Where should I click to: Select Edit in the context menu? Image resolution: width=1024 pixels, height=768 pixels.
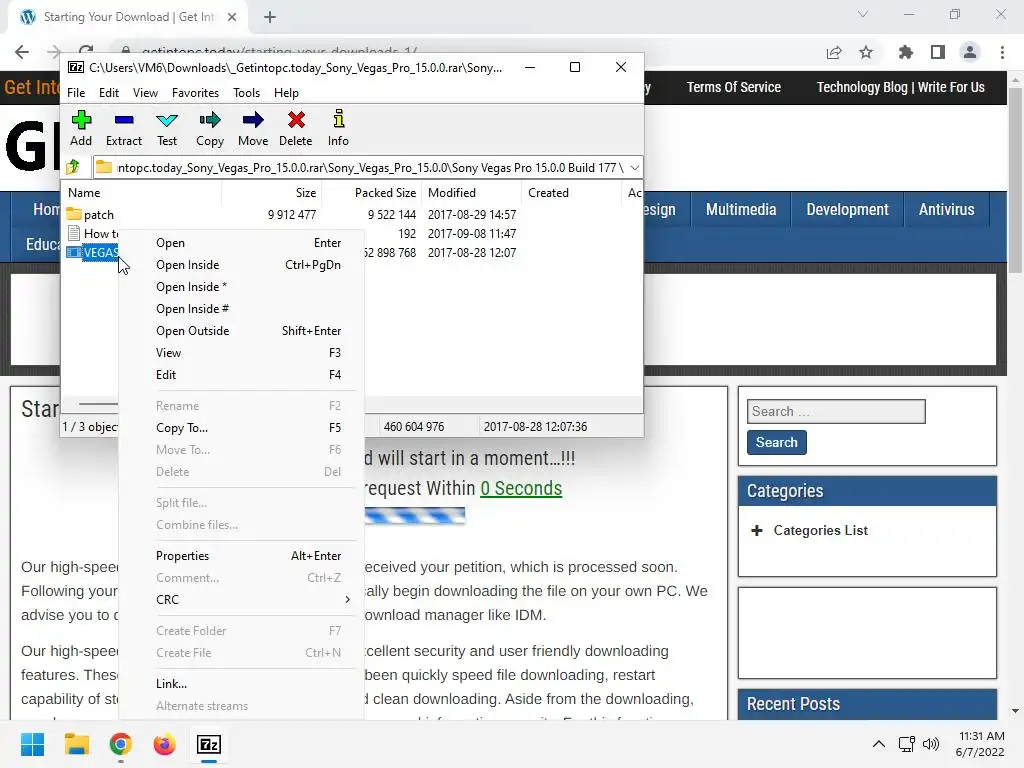coord(241,375)
